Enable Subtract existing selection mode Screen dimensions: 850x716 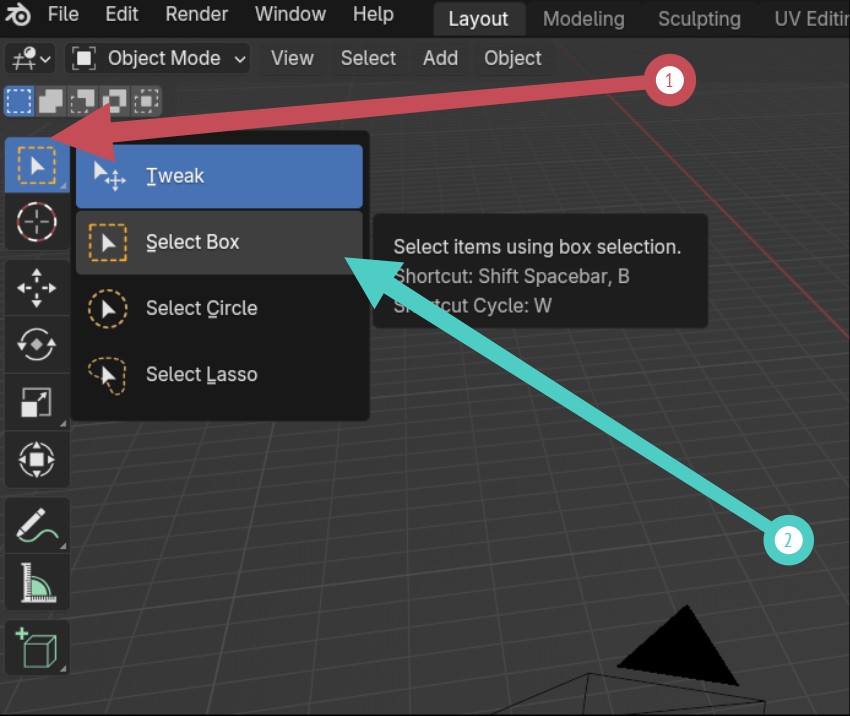coord(82,101)
